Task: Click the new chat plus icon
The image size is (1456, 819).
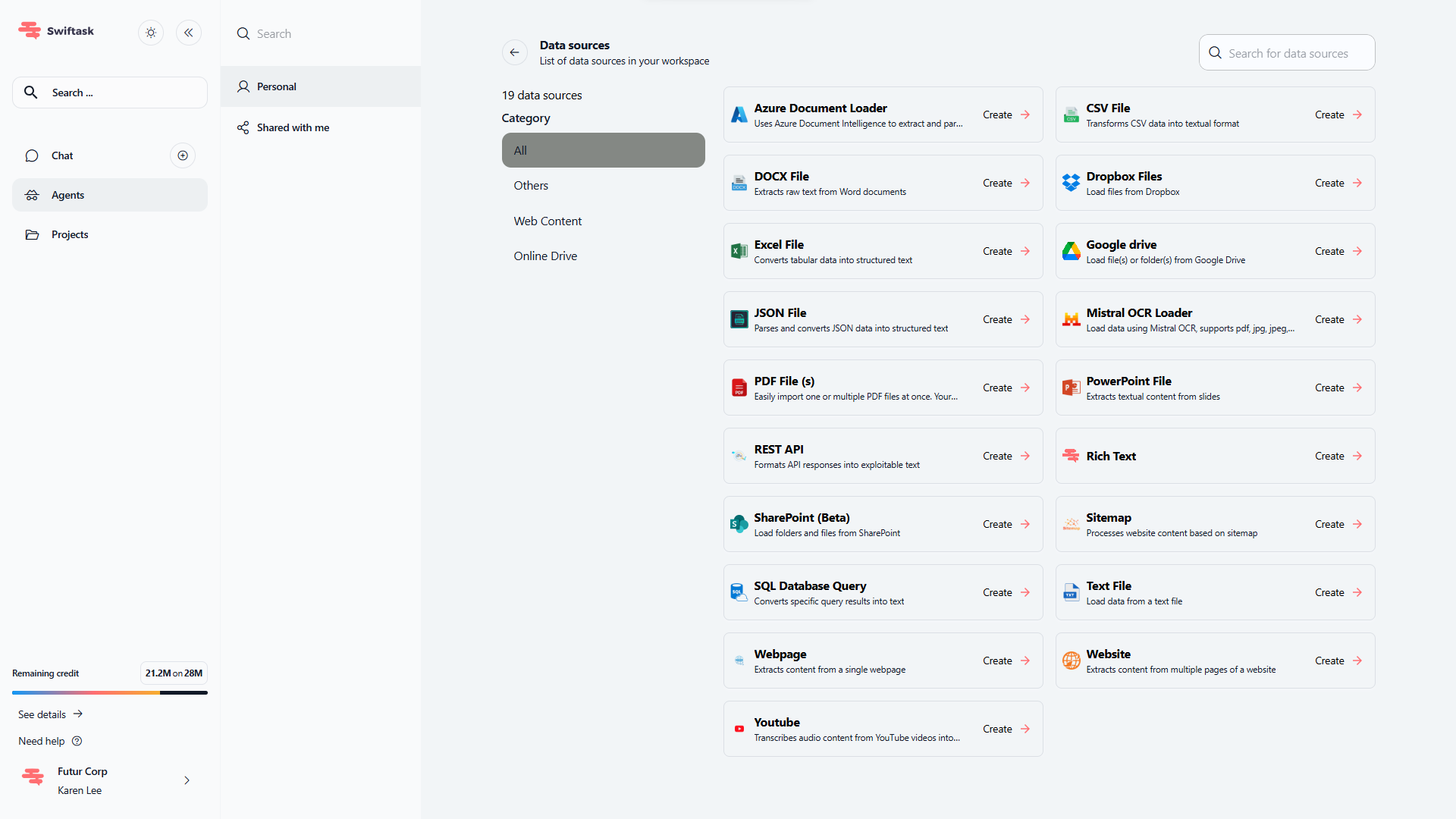Action: [x=183, y=155]
